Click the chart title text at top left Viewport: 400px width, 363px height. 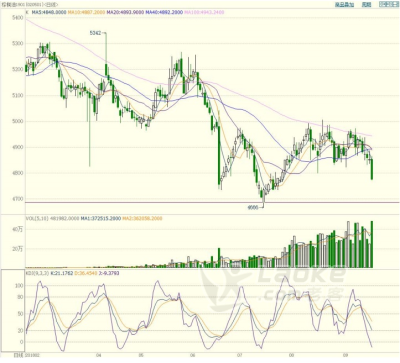[x=30, y=5]
